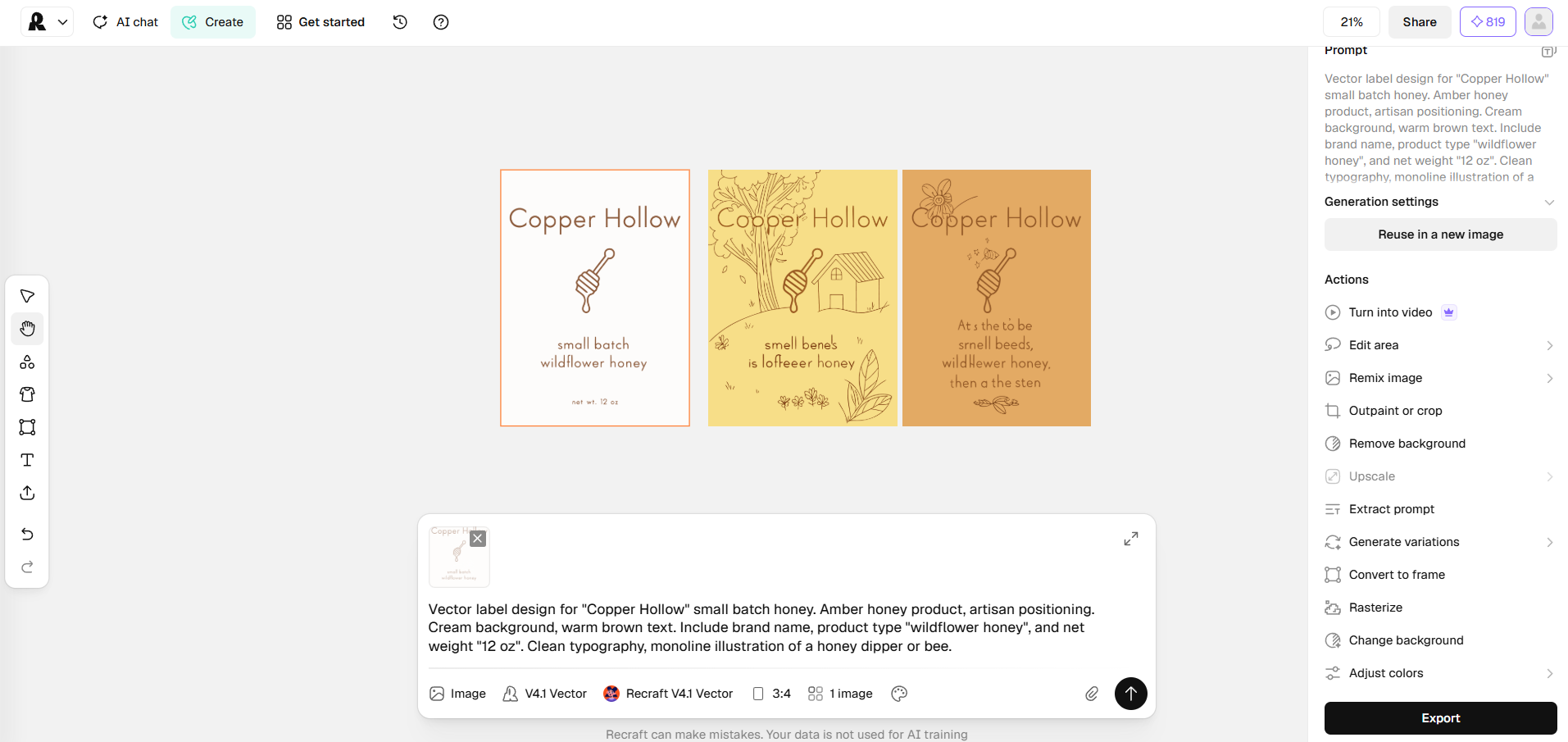The width and height of the screenshot is (1568, 742).
Task: Open the mockup t-shirt tool
Action: pos(27,394)
